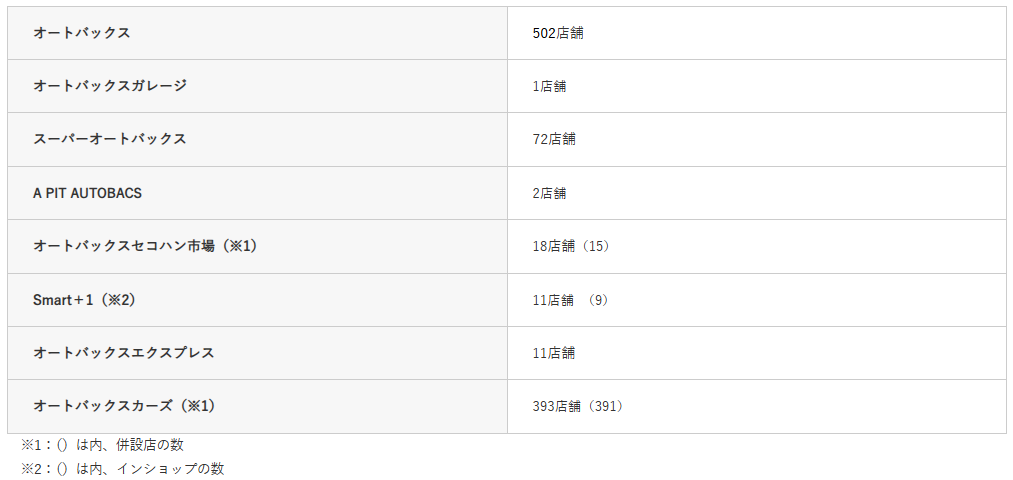
Task: Click 11店舗 in the オートバックスエクスプレス row
Action: pos(554,353)
